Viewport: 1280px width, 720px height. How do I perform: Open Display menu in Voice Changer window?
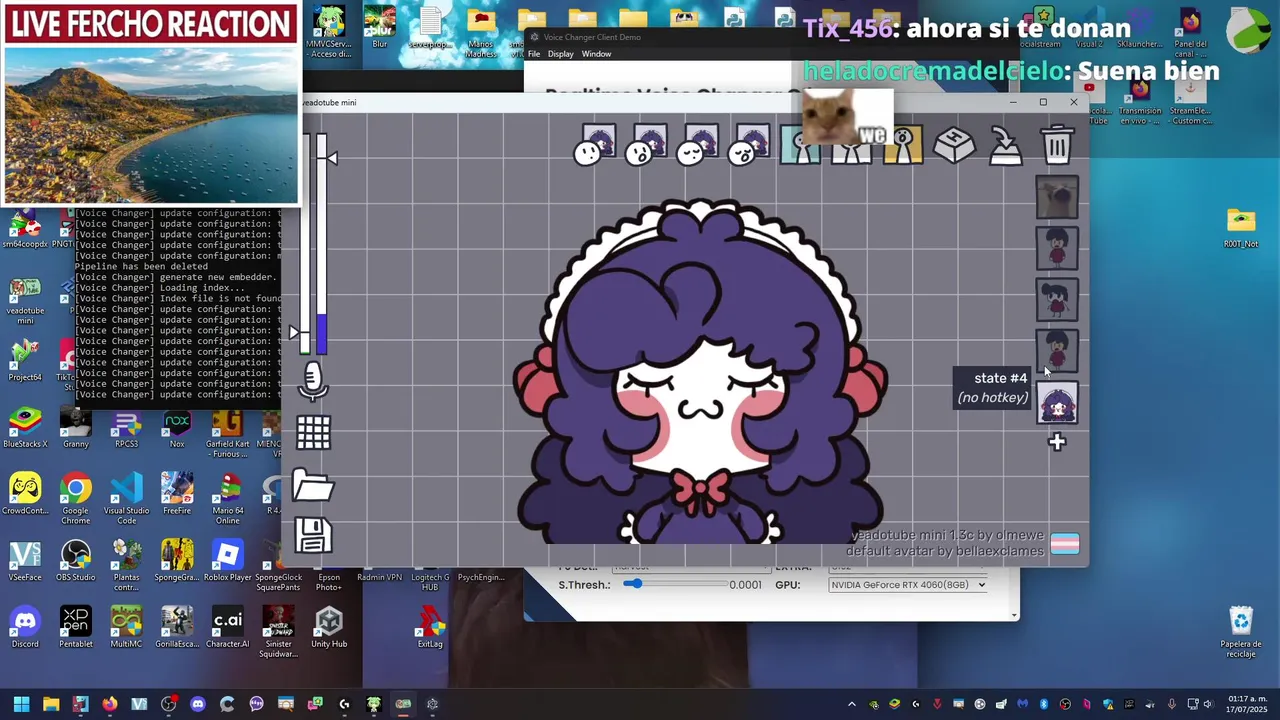(560, 54)
